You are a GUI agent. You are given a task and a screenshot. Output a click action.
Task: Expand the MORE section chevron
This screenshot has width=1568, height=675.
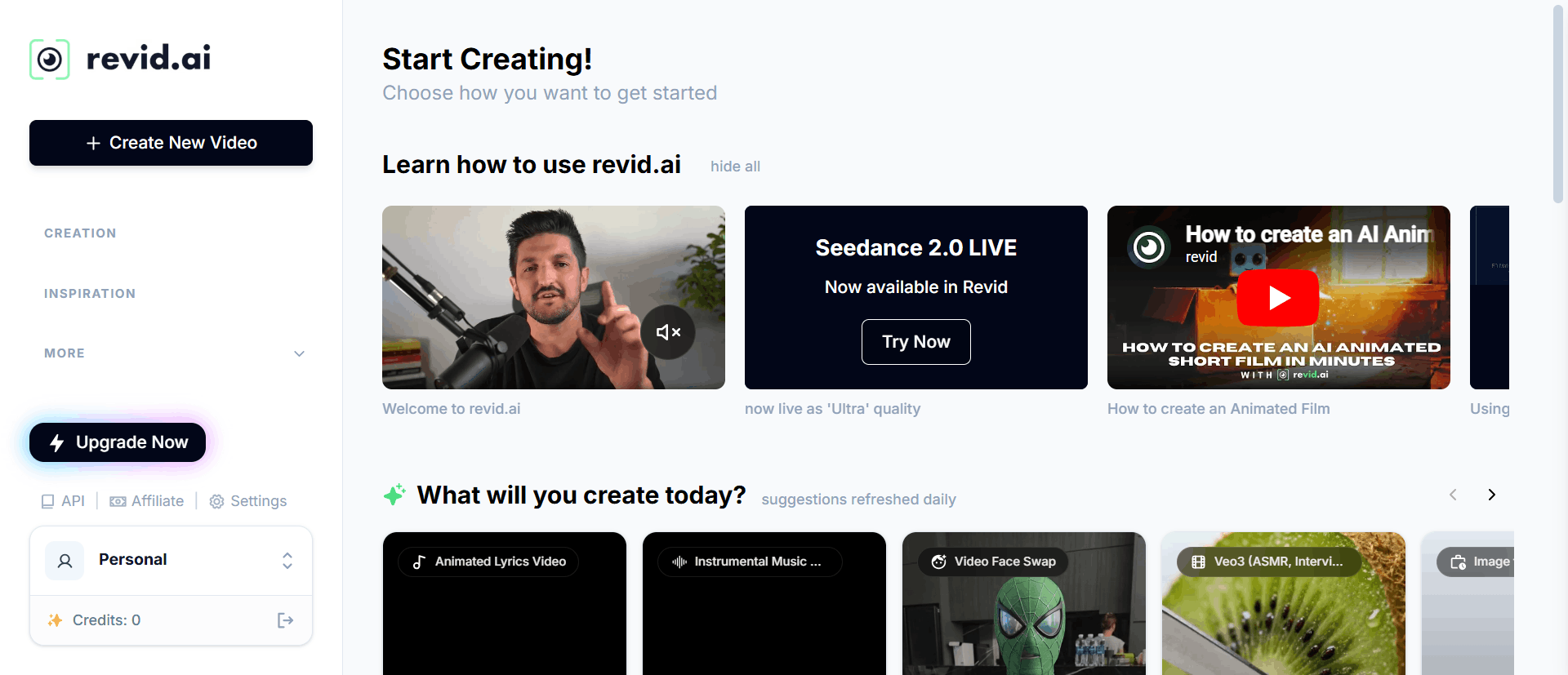click(299, 353)
